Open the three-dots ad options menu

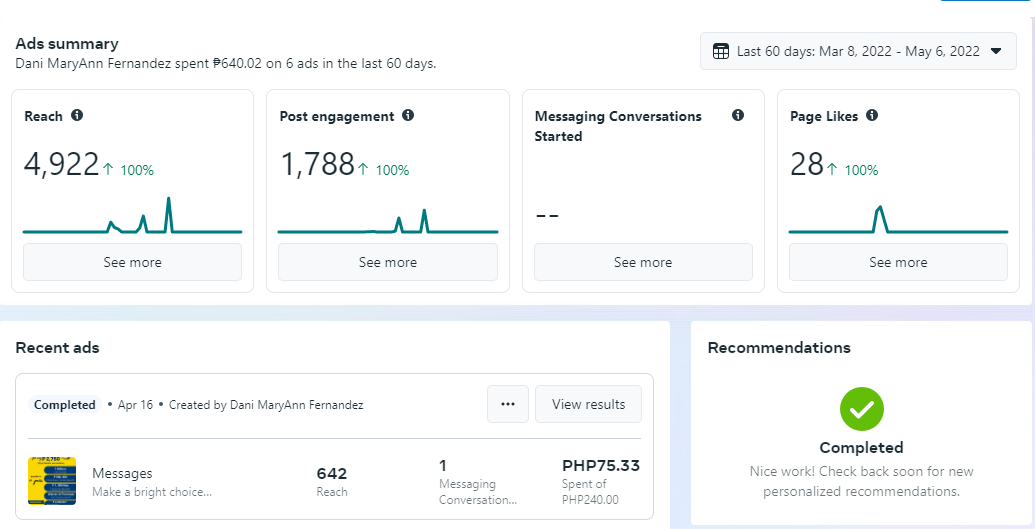pos(508,404)
